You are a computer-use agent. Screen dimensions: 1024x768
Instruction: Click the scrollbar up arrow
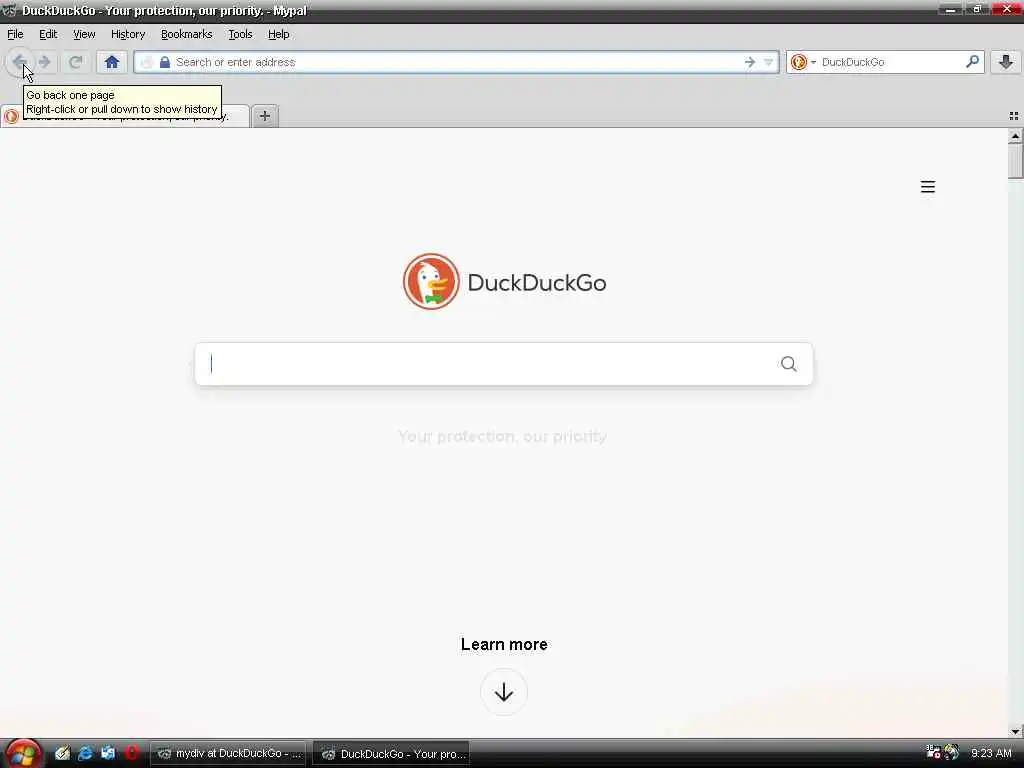pyautogui.click(x=1015, y=136)
